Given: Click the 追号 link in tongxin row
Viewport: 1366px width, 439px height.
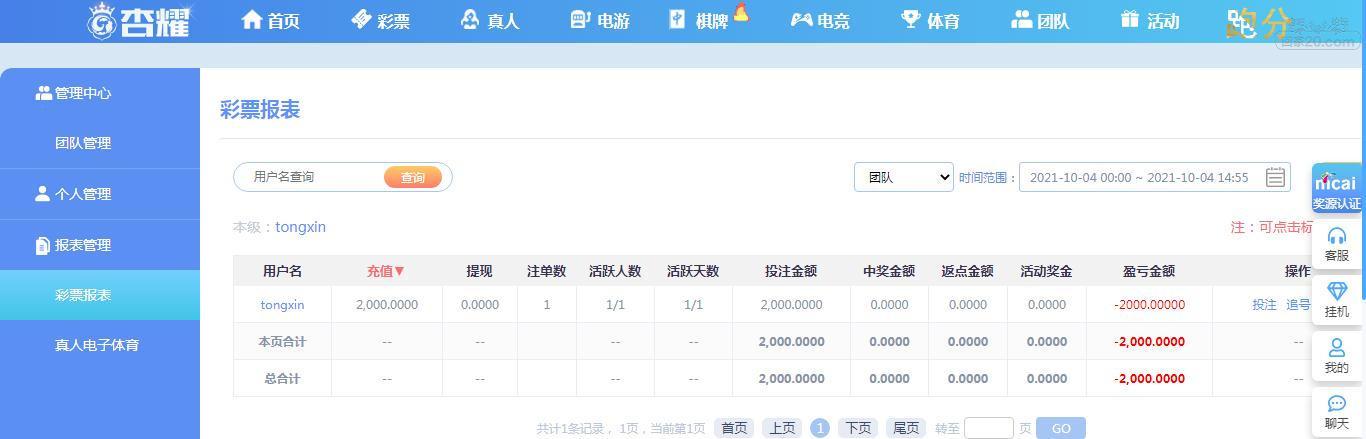Looking at the screenshot, I should tap(1298, 305).
